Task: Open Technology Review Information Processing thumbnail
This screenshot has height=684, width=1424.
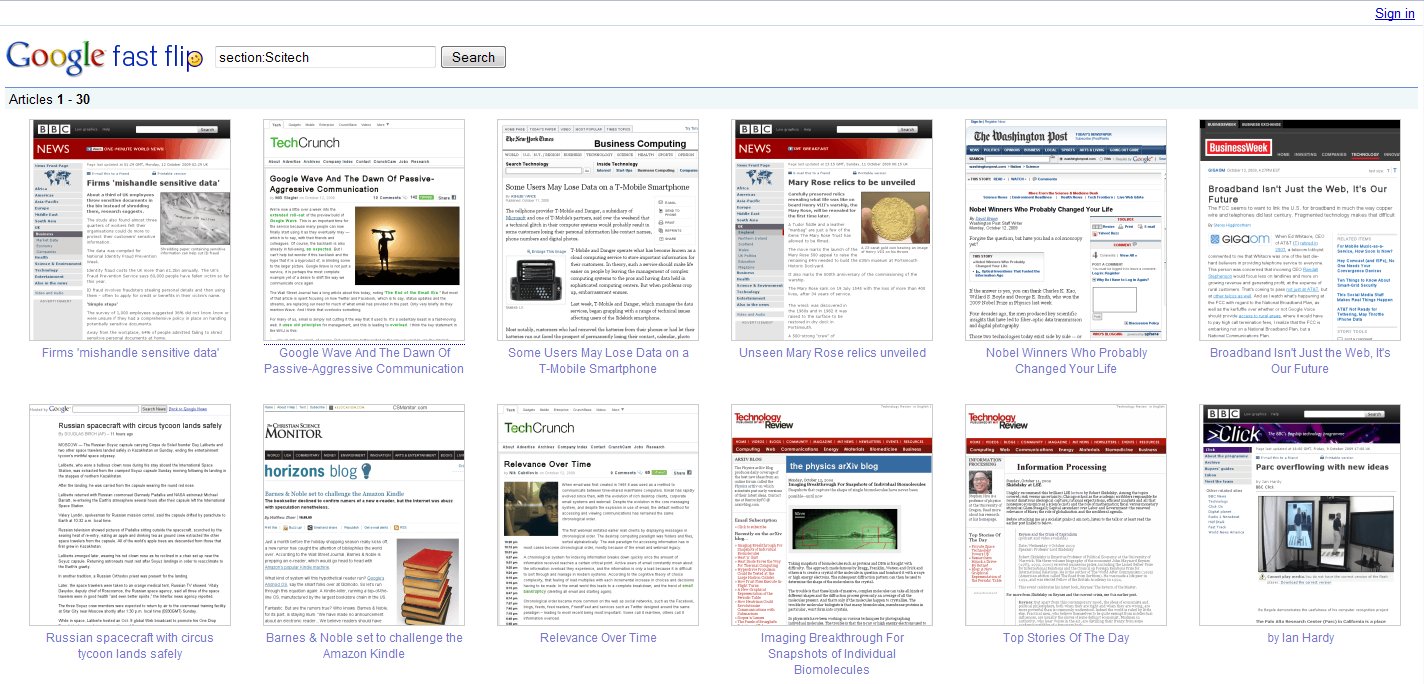Action: [1066, 515]
